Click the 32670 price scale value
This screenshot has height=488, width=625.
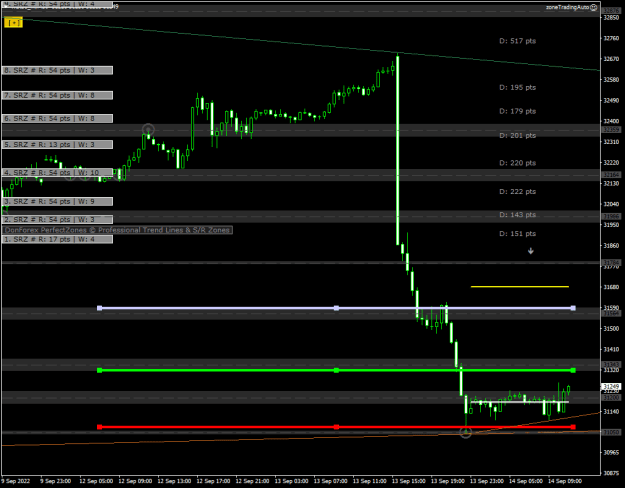click(611, 59)
